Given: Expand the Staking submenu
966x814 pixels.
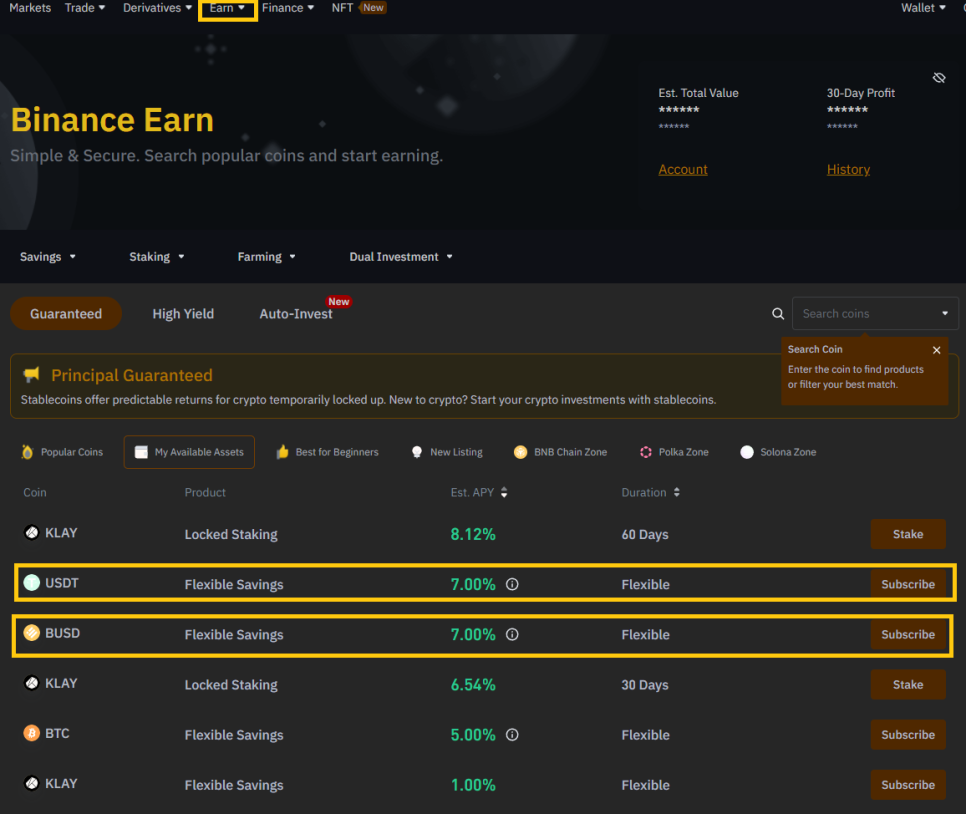Looking at the screenshot, I should [156, 256].
